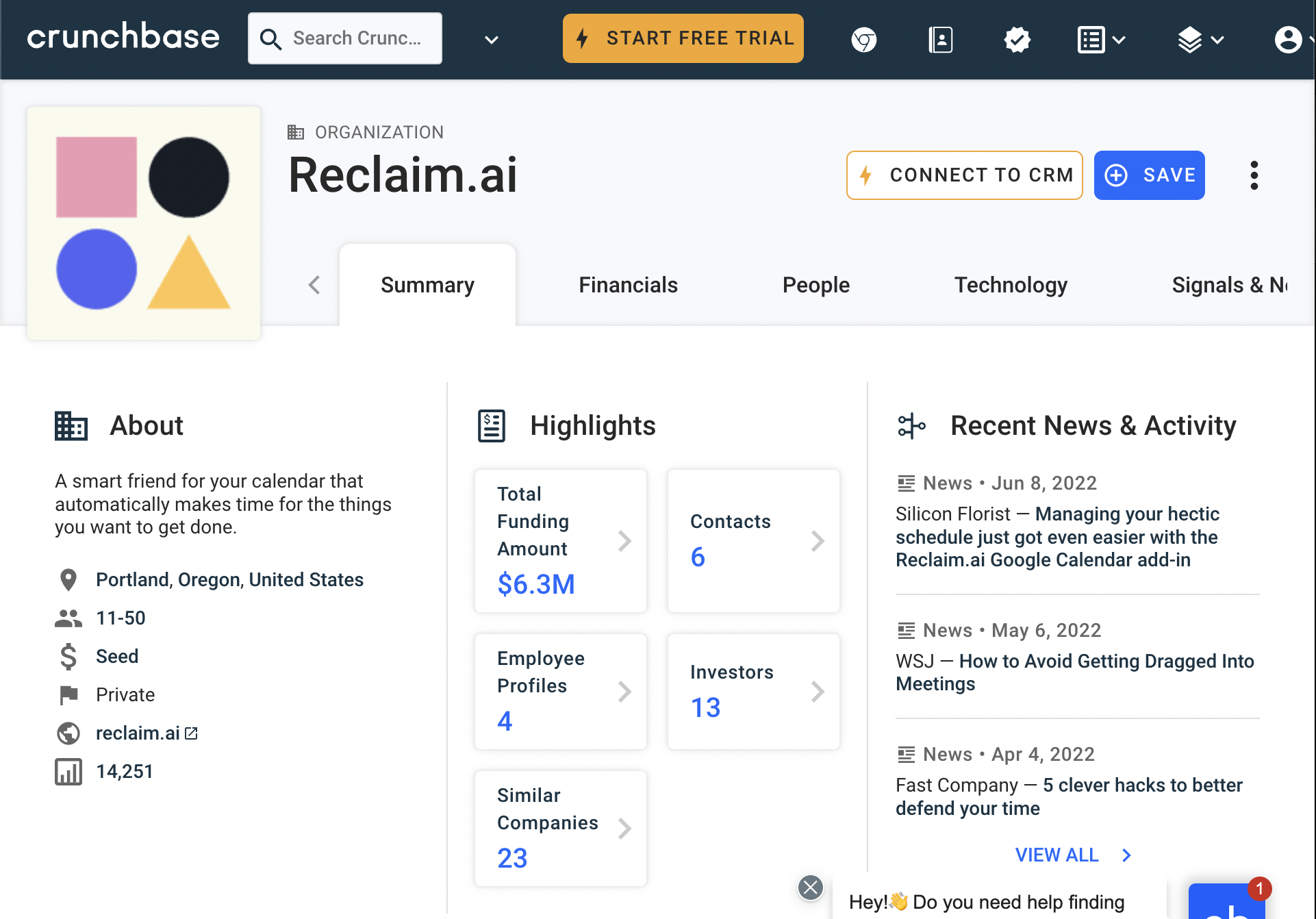Image resolution: width=1316 pixels, height=919 pixels.
Task: Click the location pin icon
Action: (x=68, y=580)
